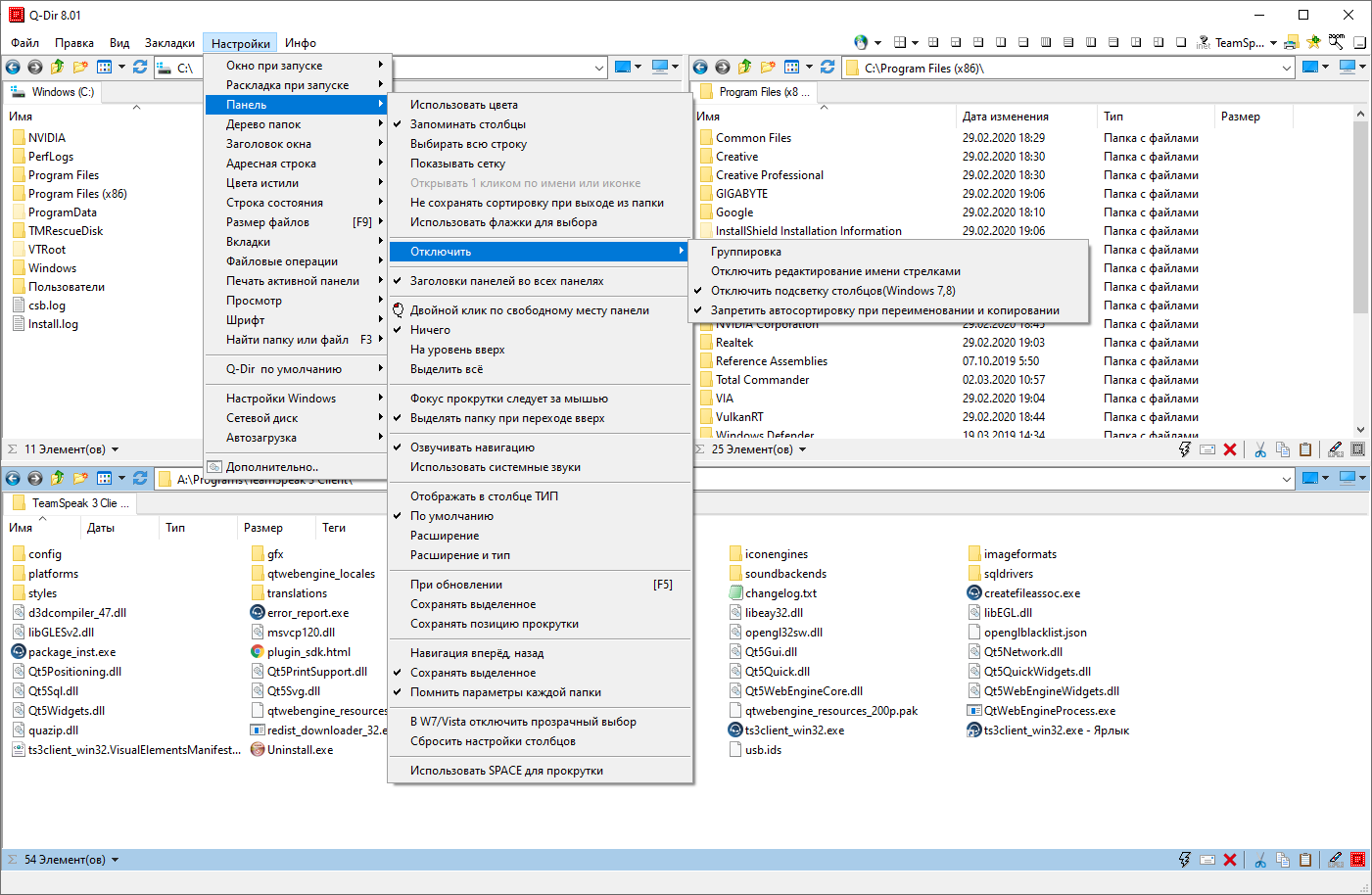Select the "Группировка" submenu entry
The height and width of the screenshot is (895, 1372).
[x=745, y=252]
